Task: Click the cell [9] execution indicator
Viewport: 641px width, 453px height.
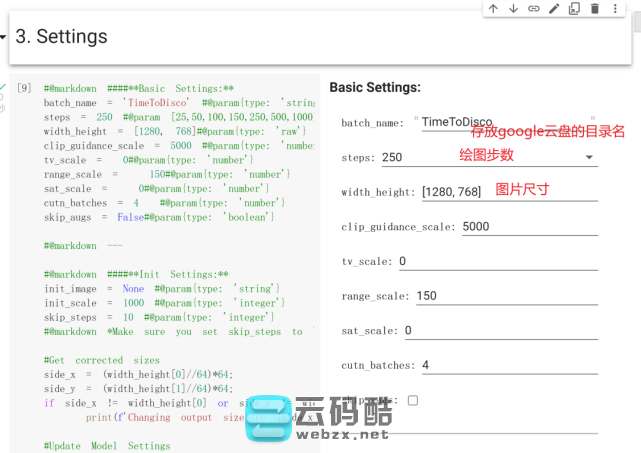Action: point(24,88)
